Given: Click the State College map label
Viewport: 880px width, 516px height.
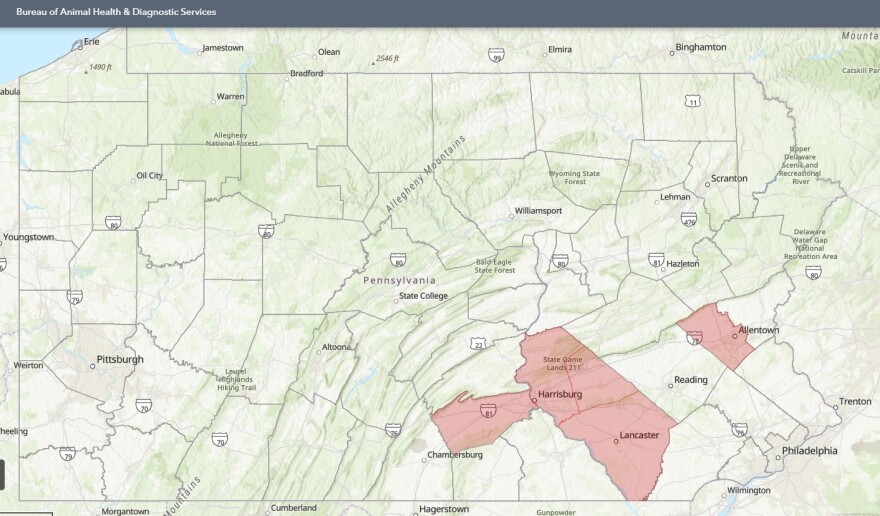Looking at the screenshot, I should click(424, 296).
